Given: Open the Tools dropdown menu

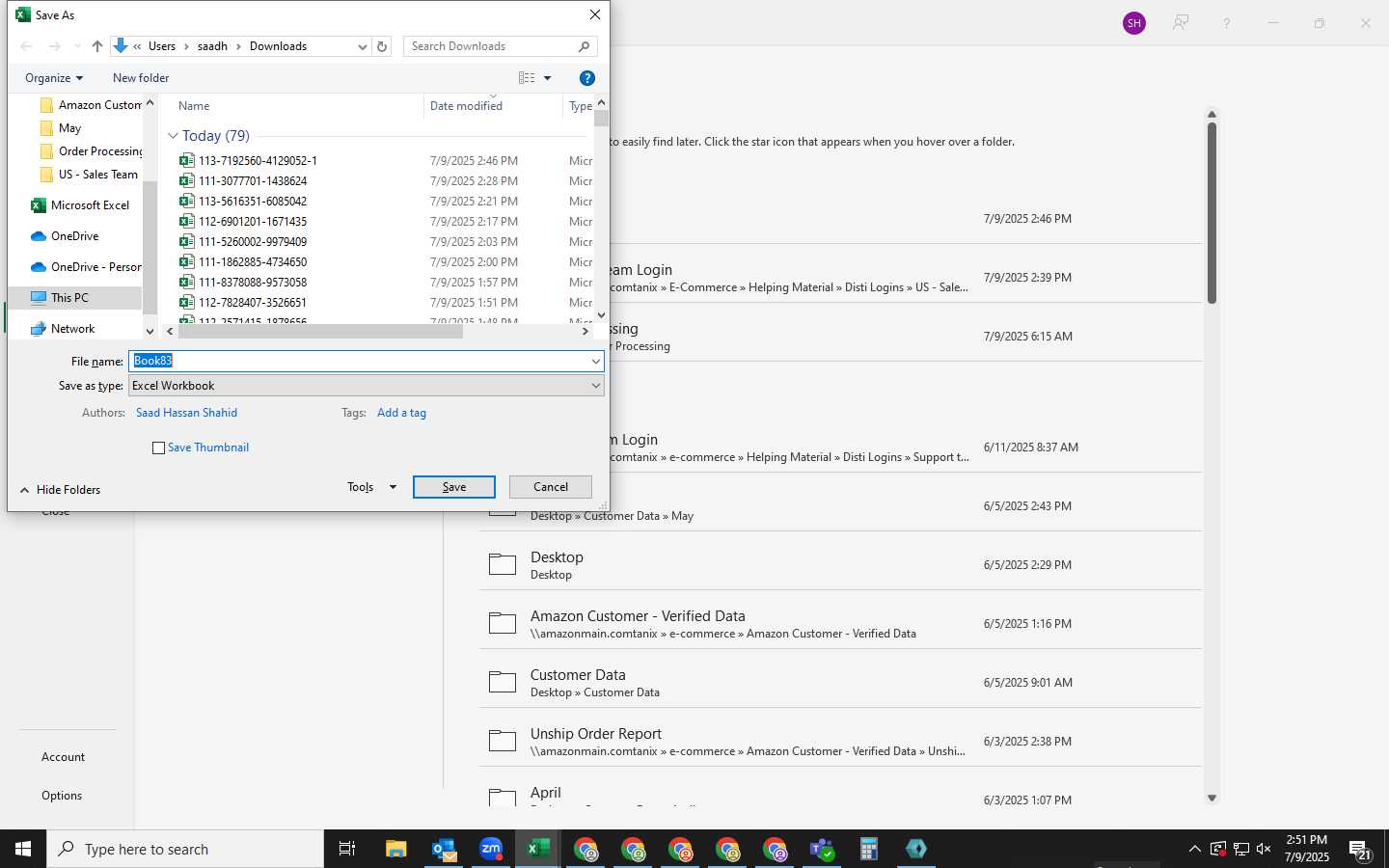Looking at the screenshot, I should tap(372, 487).
